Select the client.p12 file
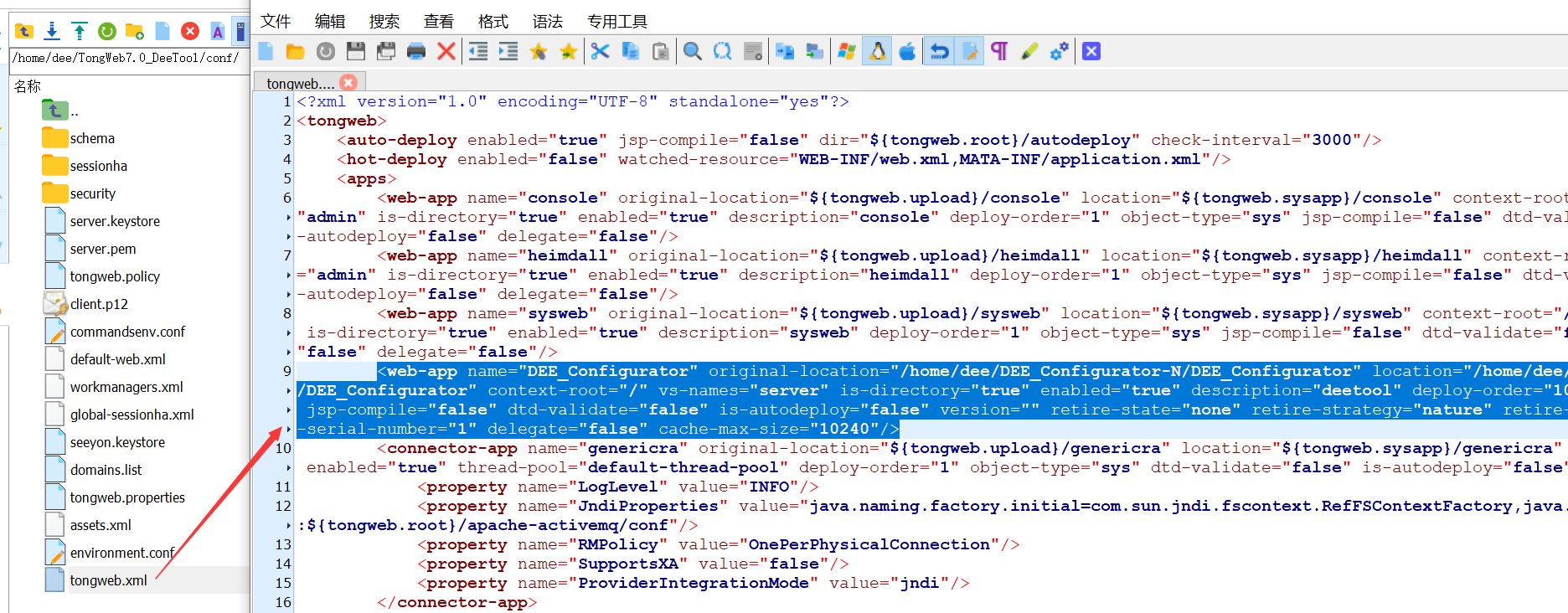The image size is (1568, 613). point(86,304)
